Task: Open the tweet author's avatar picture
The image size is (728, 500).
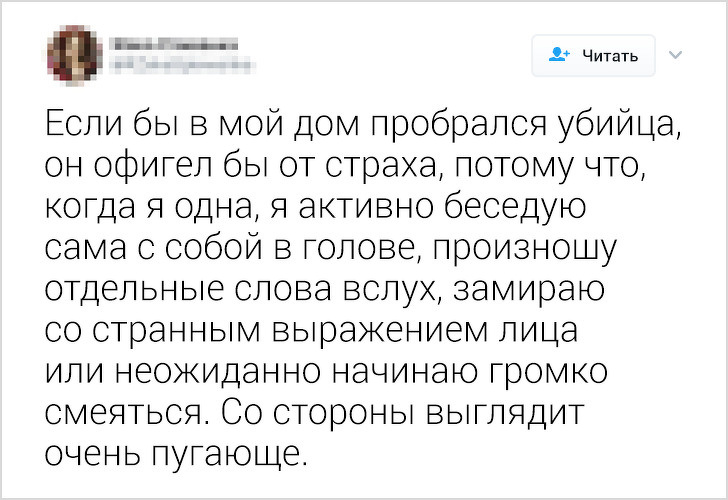Action: (74, 54)
